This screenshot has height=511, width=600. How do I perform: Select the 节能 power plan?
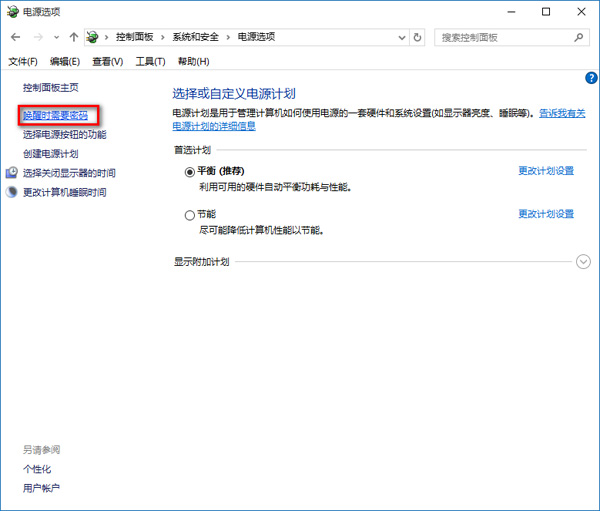(x=190, y=215)
